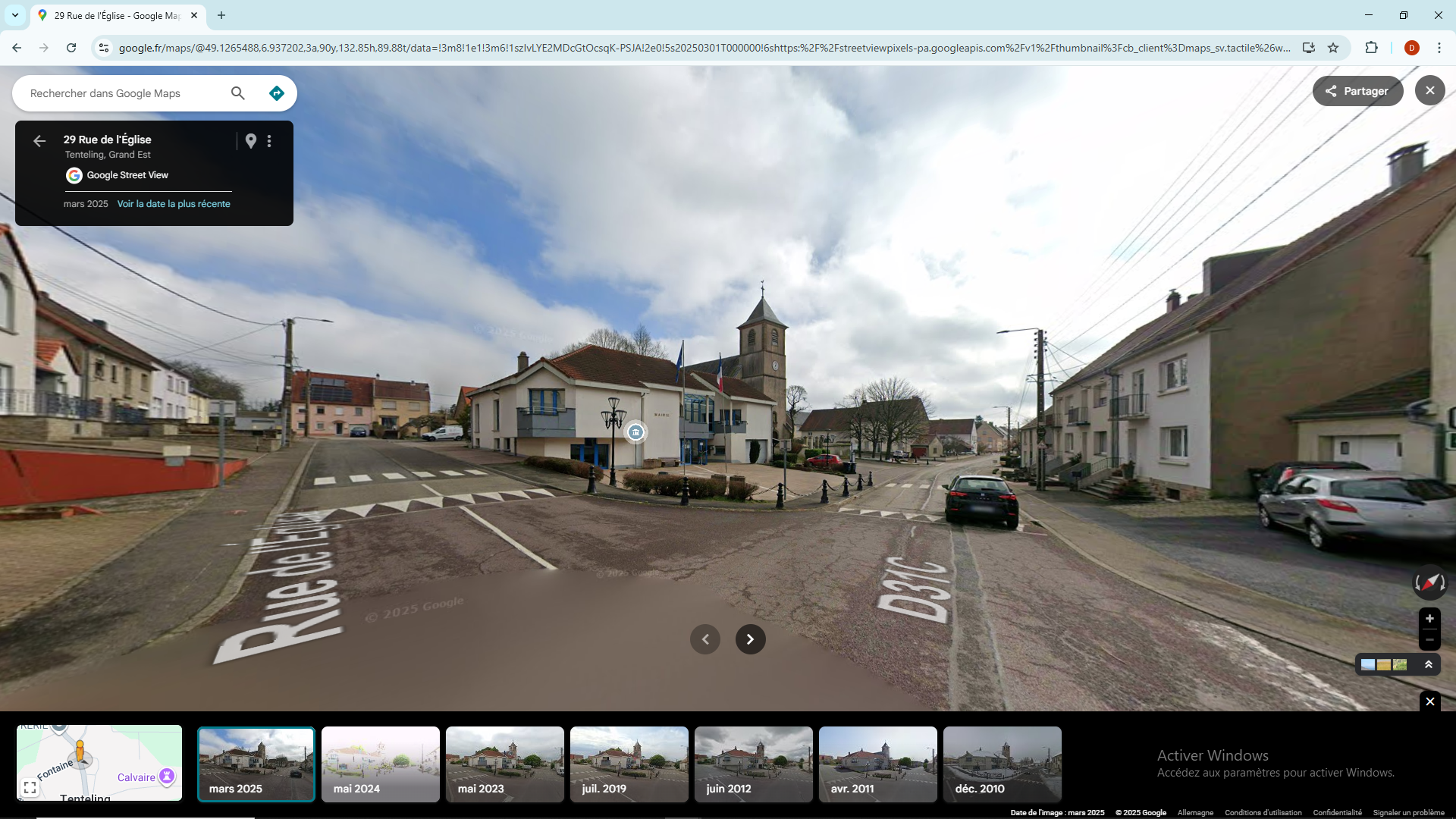Click the install app icon in address bar
The height and width of the screenshot is (819, 1456).
(x=1309, y=48)
